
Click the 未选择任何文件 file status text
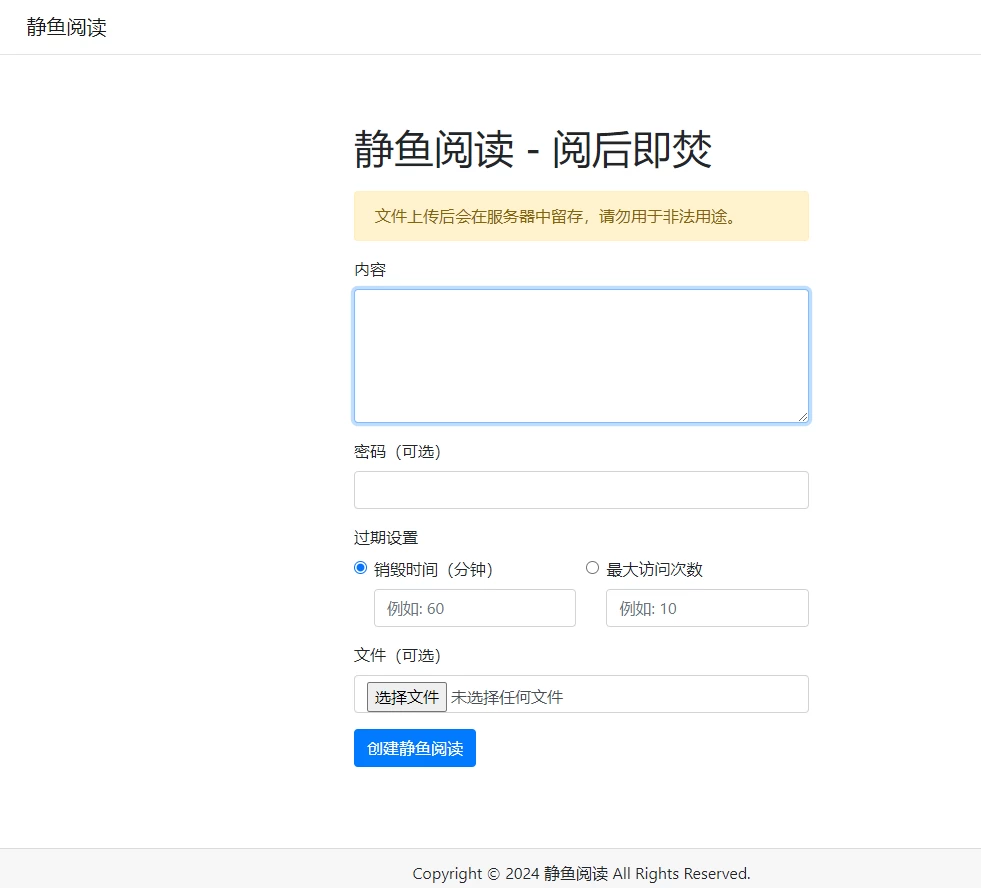pyautogui.click(x=507, y=697)
